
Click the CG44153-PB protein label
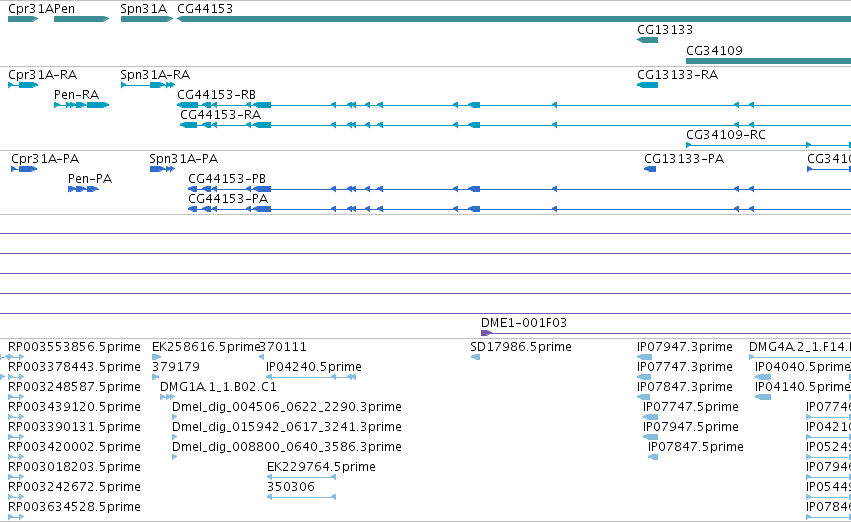point(227,179)
